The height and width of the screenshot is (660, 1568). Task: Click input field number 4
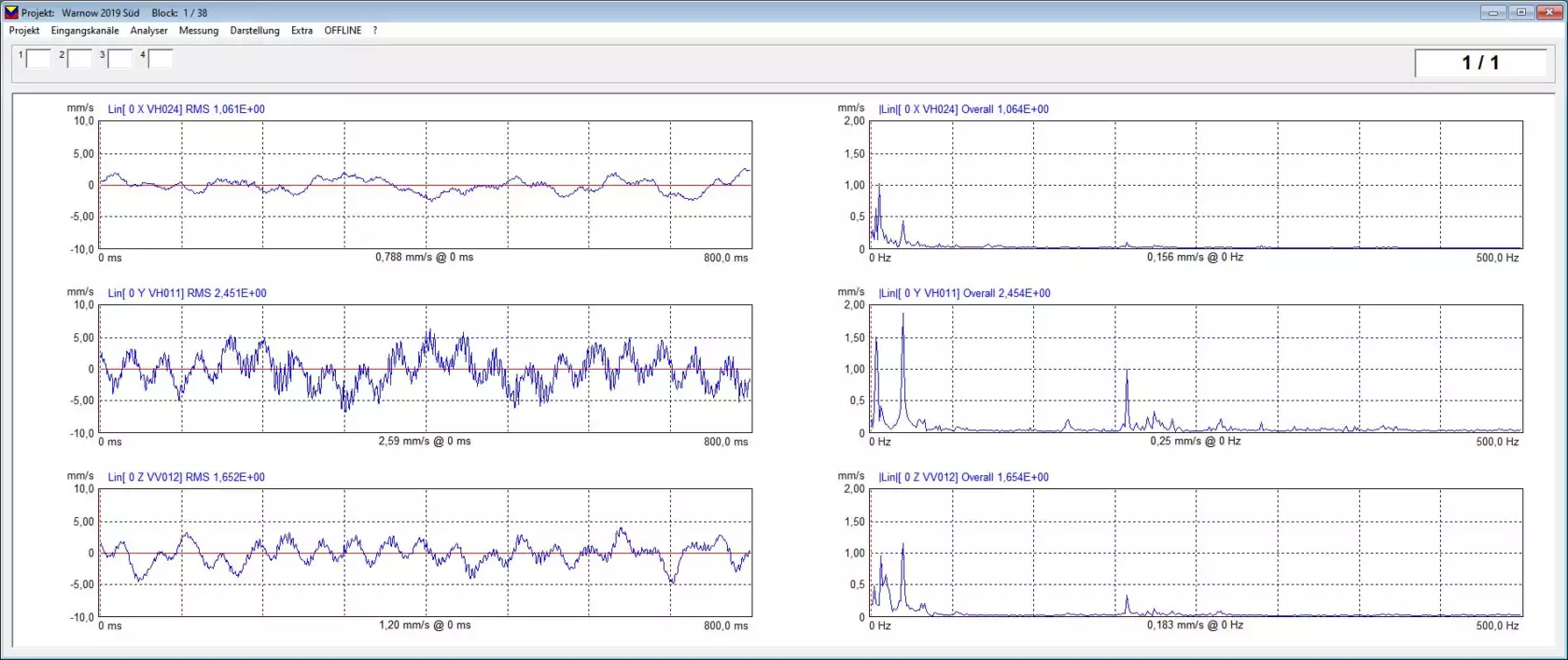[161, 59]
